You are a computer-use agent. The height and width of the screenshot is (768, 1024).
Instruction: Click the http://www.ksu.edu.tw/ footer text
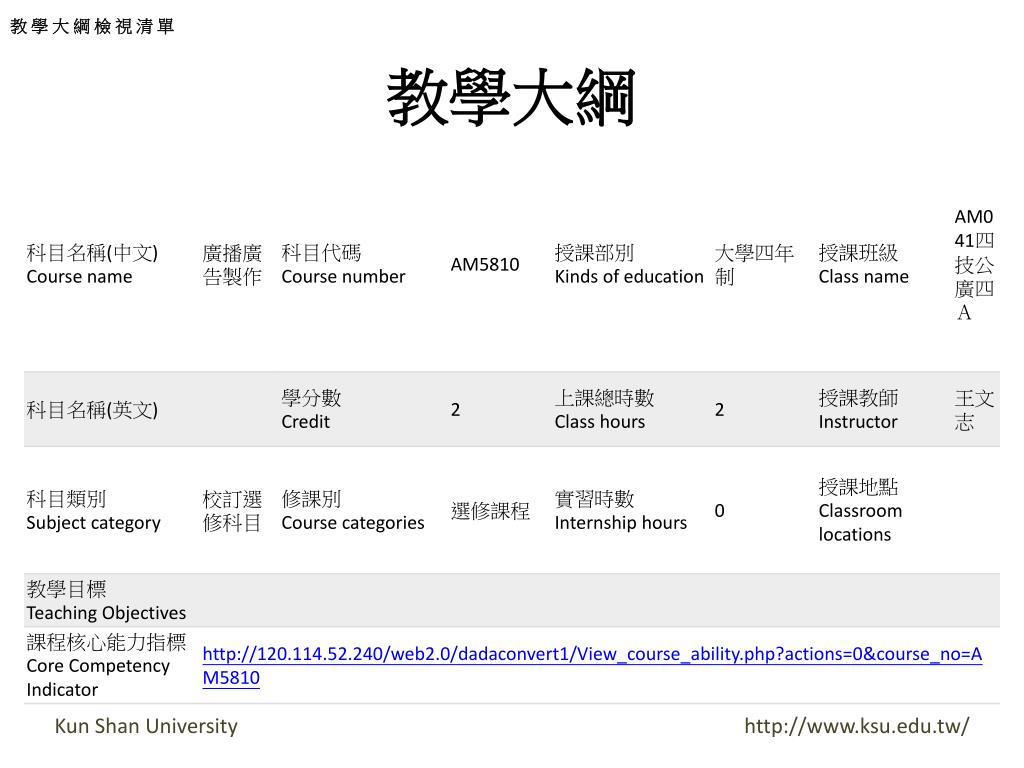point(857,726)
